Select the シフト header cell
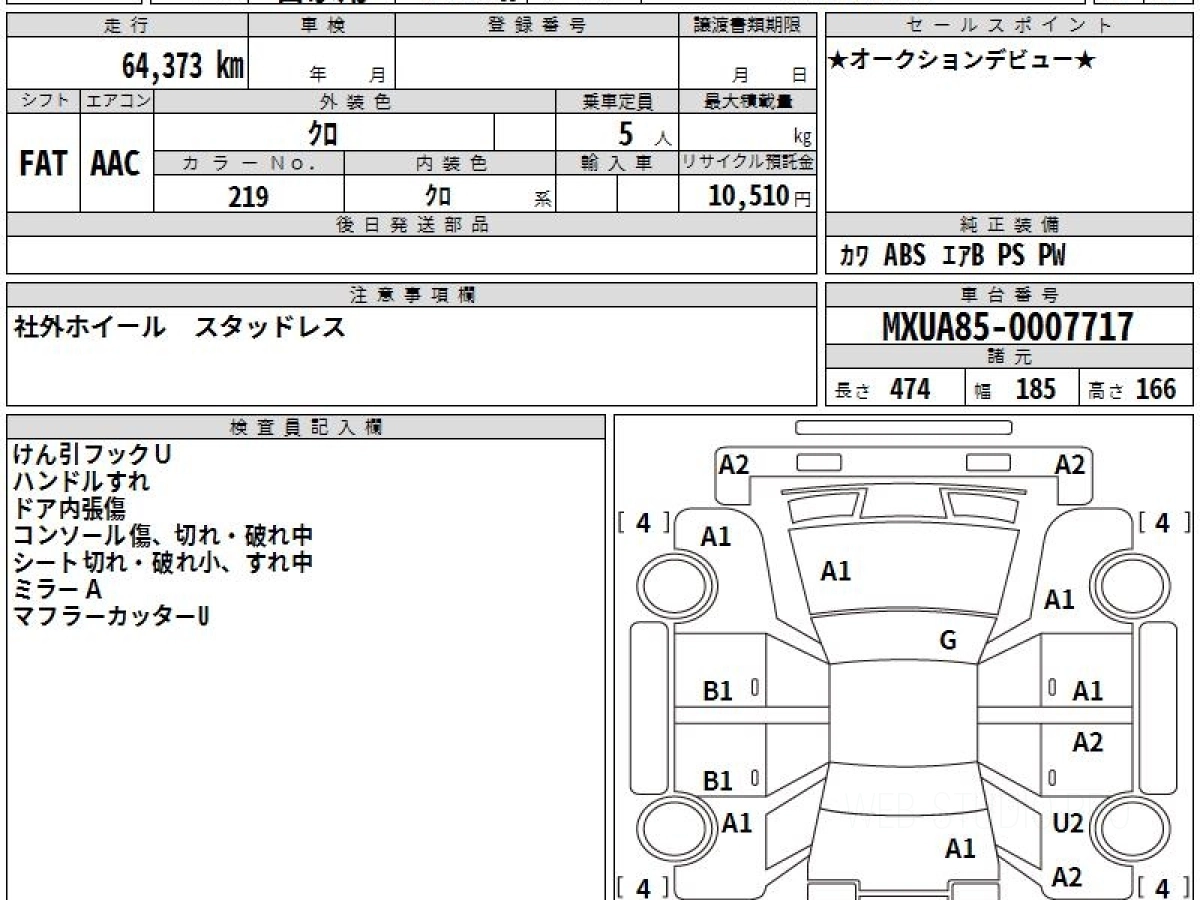The width and height of the screenshot is (1200, 900). 43,101
